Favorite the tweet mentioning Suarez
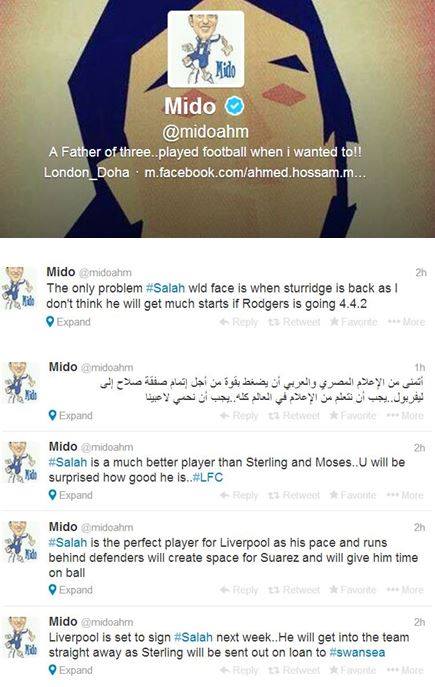 pos(353,590)
